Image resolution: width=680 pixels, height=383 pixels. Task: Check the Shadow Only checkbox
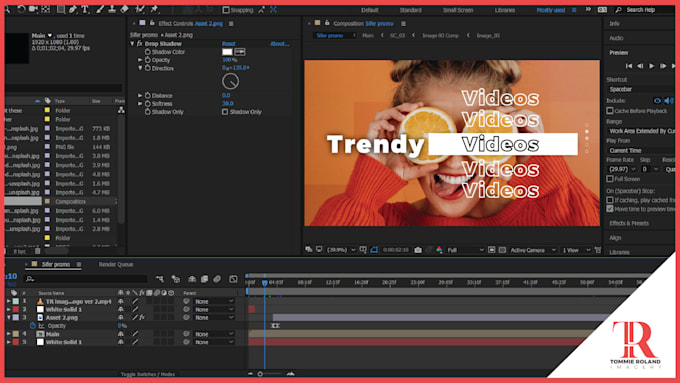225,112
